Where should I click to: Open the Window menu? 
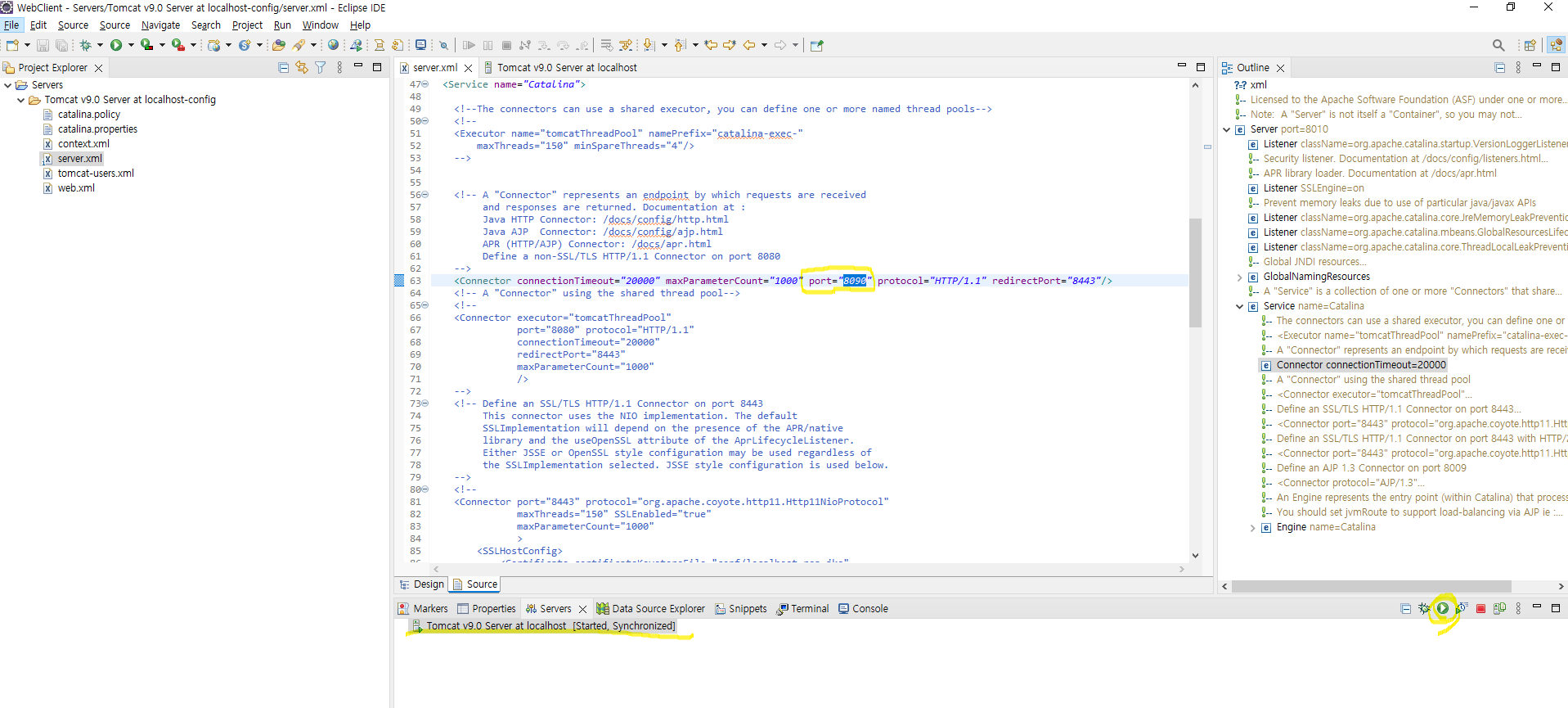(x=321, y=25)
